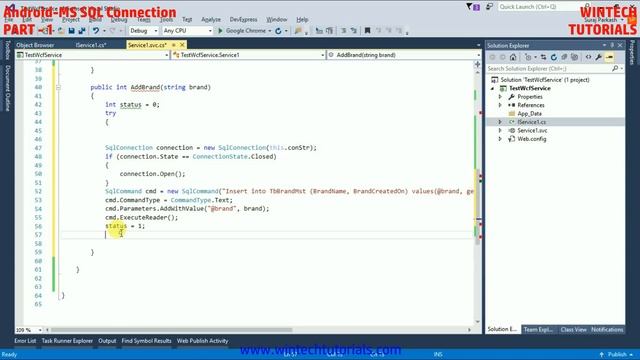Click Forward arrow in Solution Explorer toolbar
The image size is (640, 360).
pyautogui.click(x=502, y=57)
